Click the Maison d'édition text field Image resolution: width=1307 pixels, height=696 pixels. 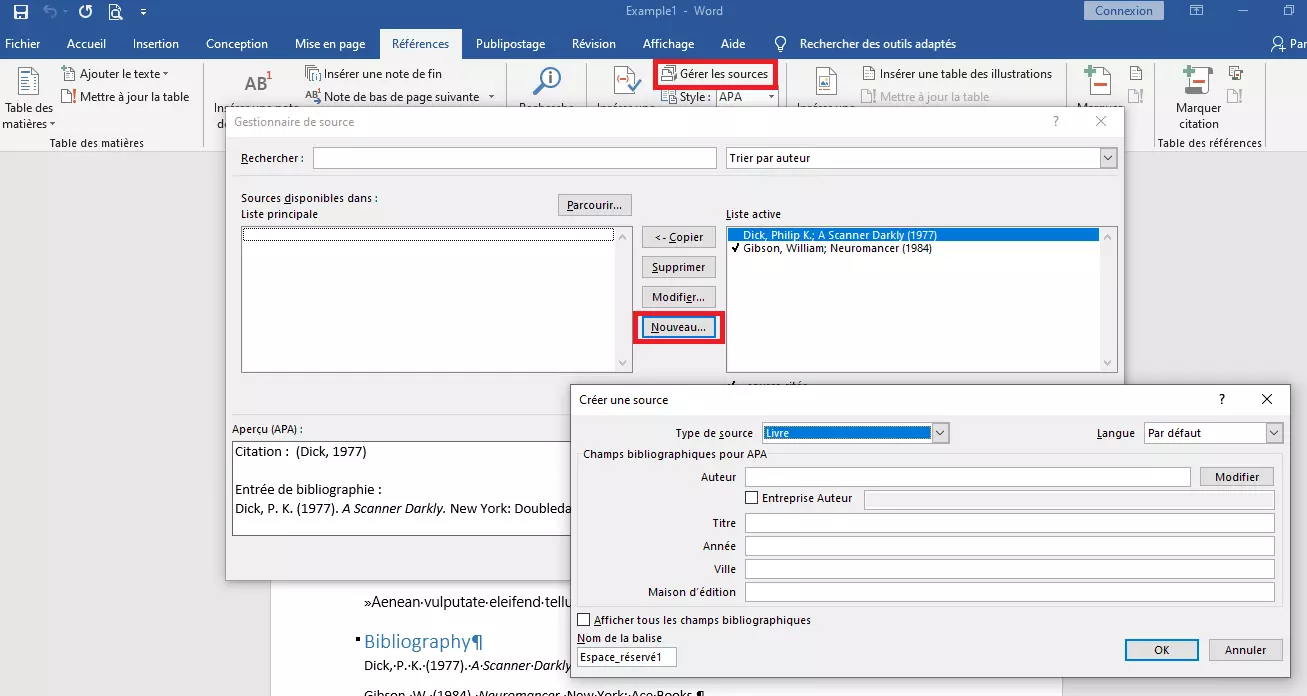point(1010,592)
